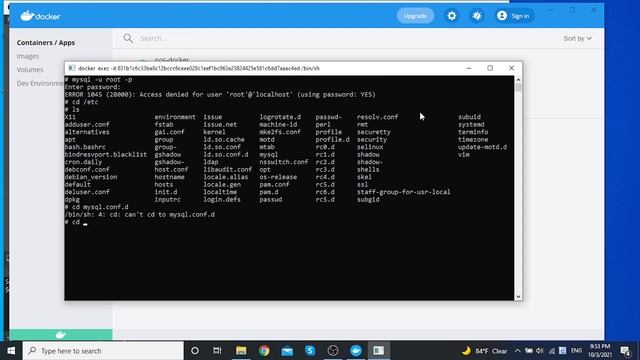Click 'os-release' entry in terminal listing
Image resolution: width=640 pixels, height=360 pixels.
tap(278, 177)
